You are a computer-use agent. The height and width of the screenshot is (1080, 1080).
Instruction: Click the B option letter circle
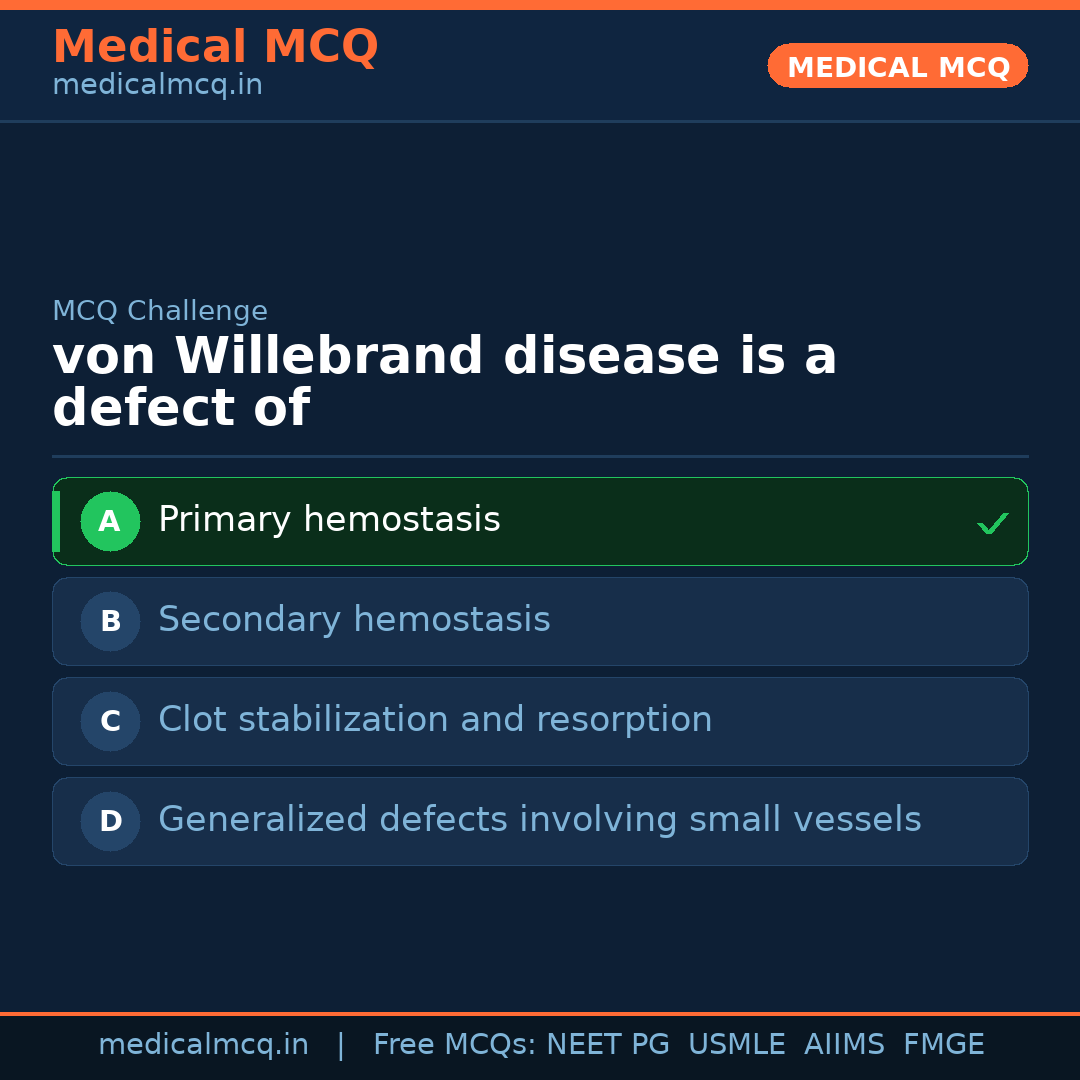[110, 621]
